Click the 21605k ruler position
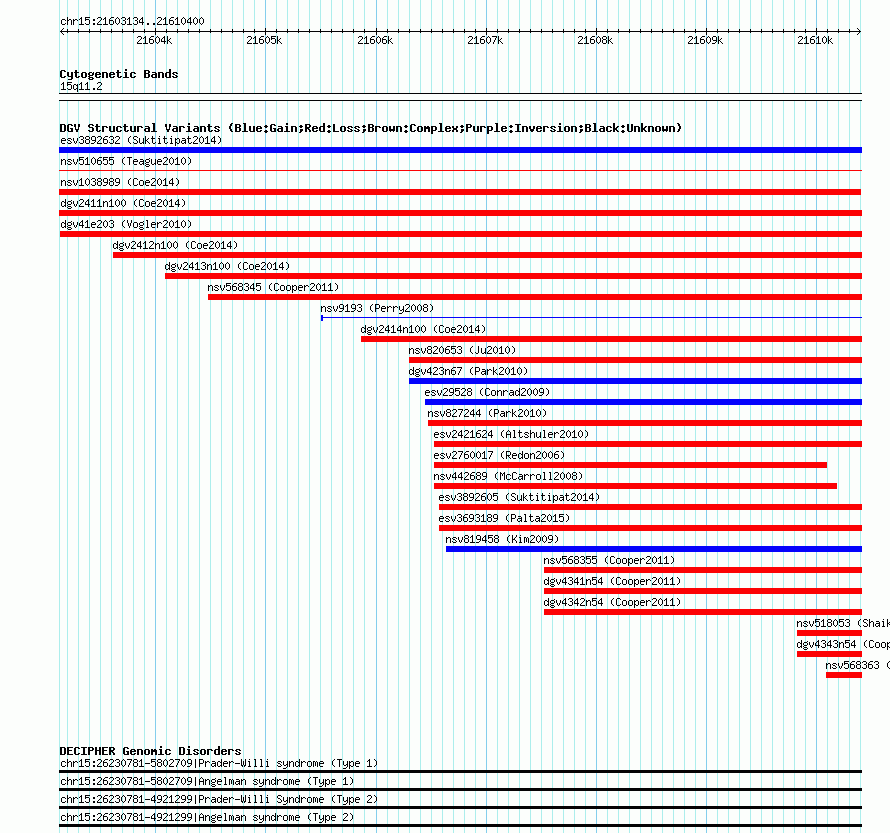This screenshot has height=833, width=890. pyautogui.click(x=265, y=40)
